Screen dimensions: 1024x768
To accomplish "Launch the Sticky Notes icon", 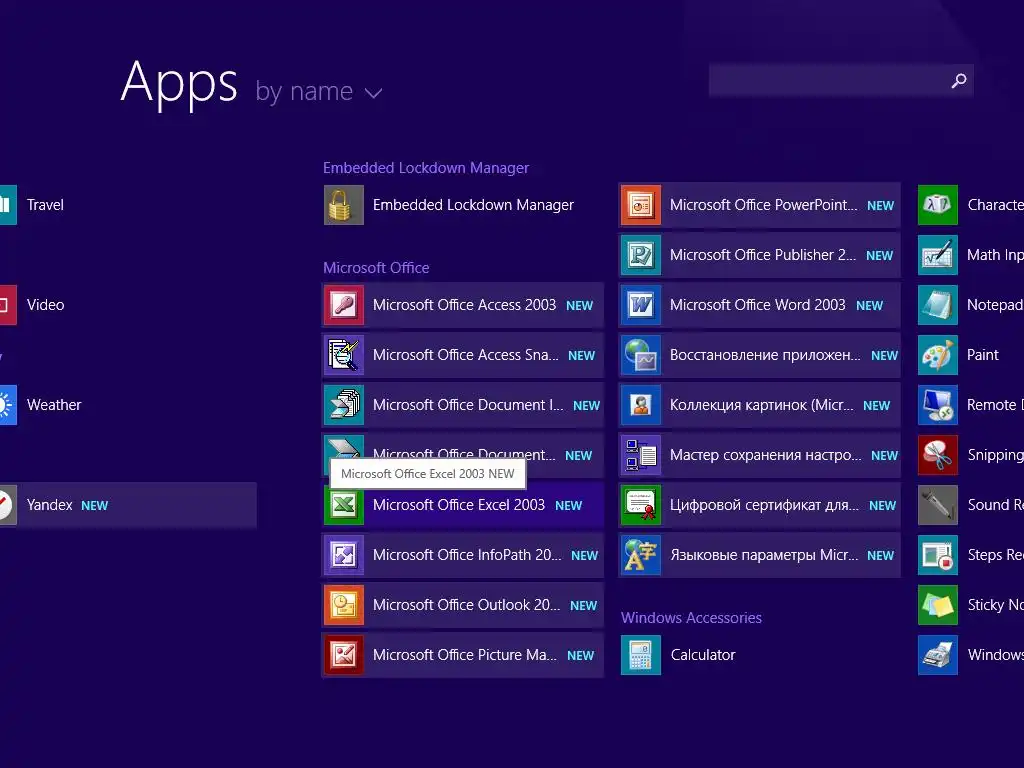I will (938, 605).
